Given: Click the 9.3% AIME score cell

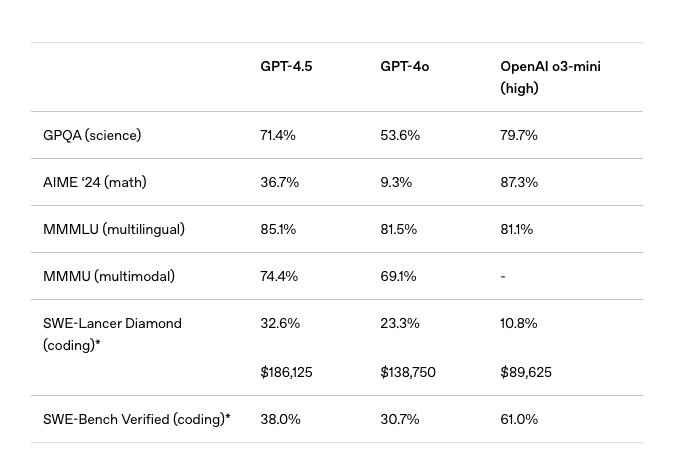Looking at the screenshot, I should tap(396, 182).
